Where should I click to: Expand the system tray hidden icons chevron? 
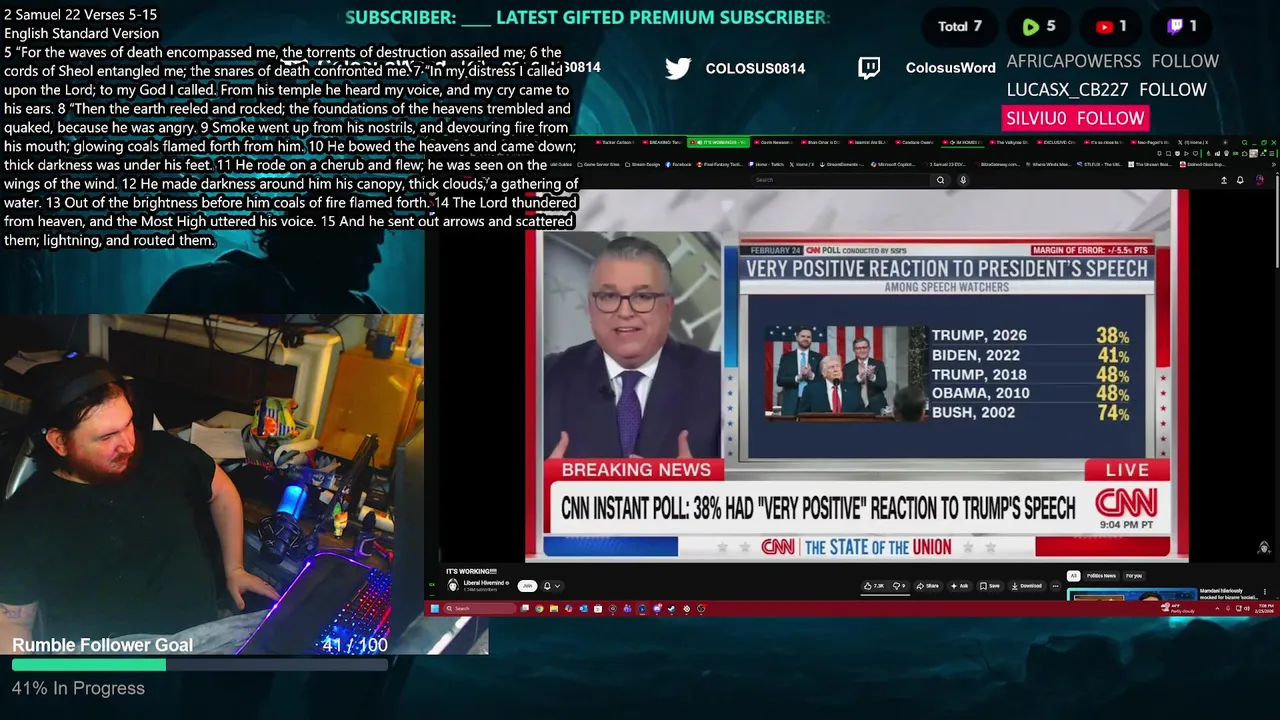1217,608
